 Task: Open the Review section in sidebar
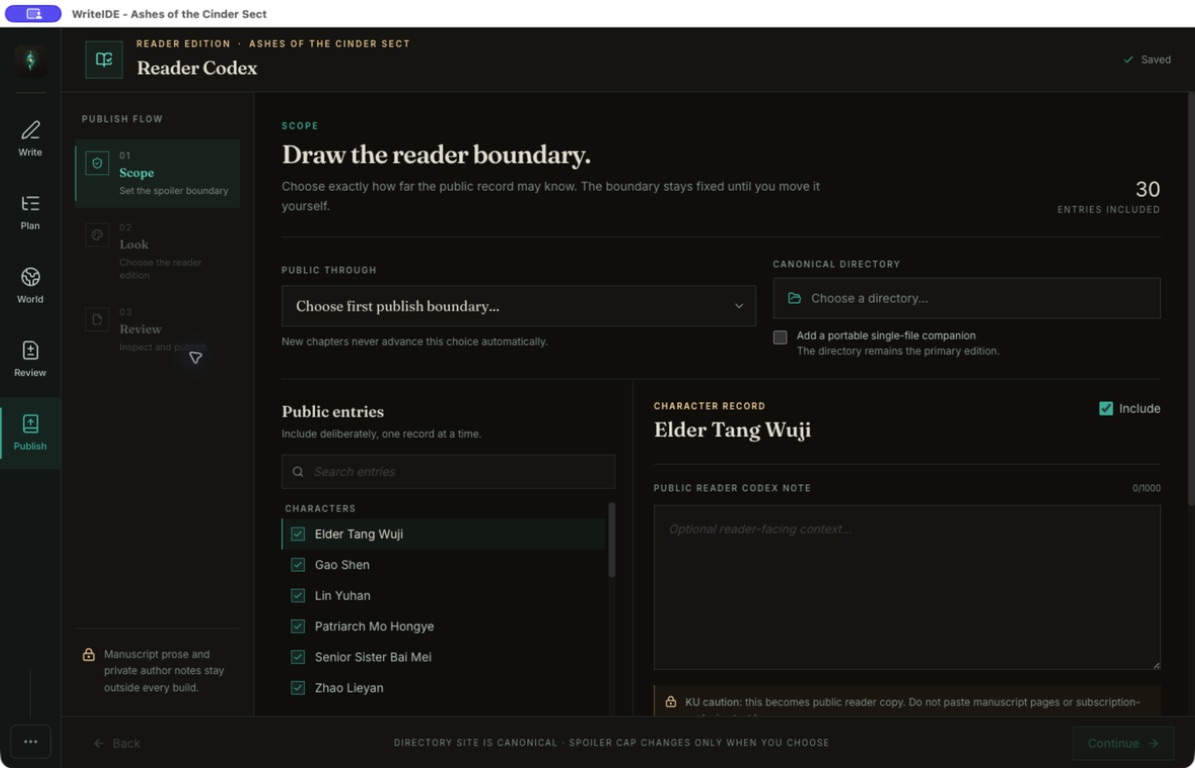(x=30, y=360)
